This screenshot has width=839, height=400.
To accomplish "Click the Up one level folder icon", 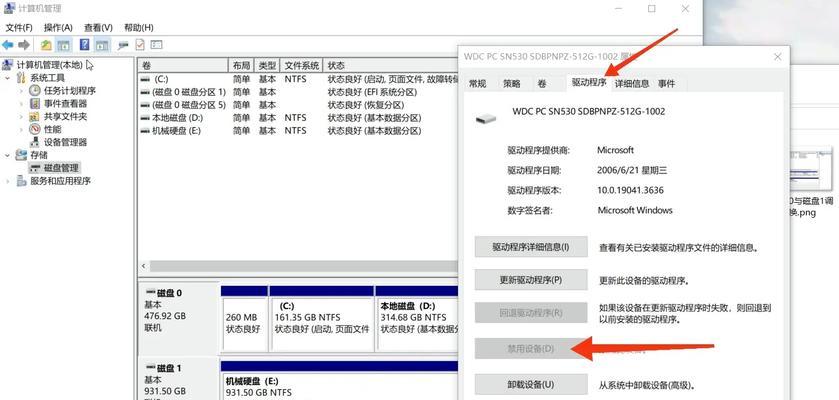I will [x=47, y=45].
